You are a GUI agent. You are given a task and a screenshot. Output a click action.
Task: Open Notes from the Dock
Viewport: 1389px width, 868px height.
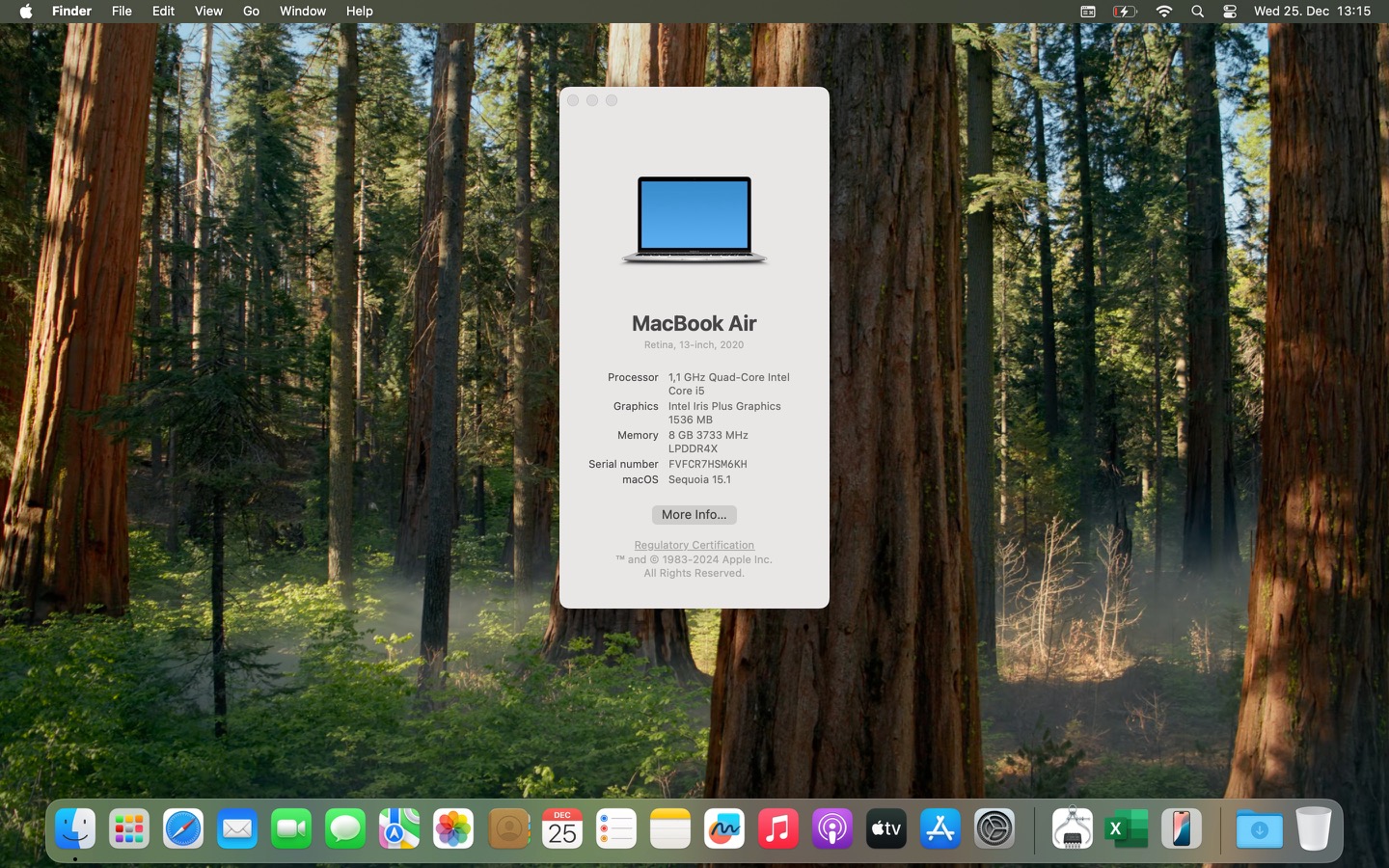tap(670, 828)
